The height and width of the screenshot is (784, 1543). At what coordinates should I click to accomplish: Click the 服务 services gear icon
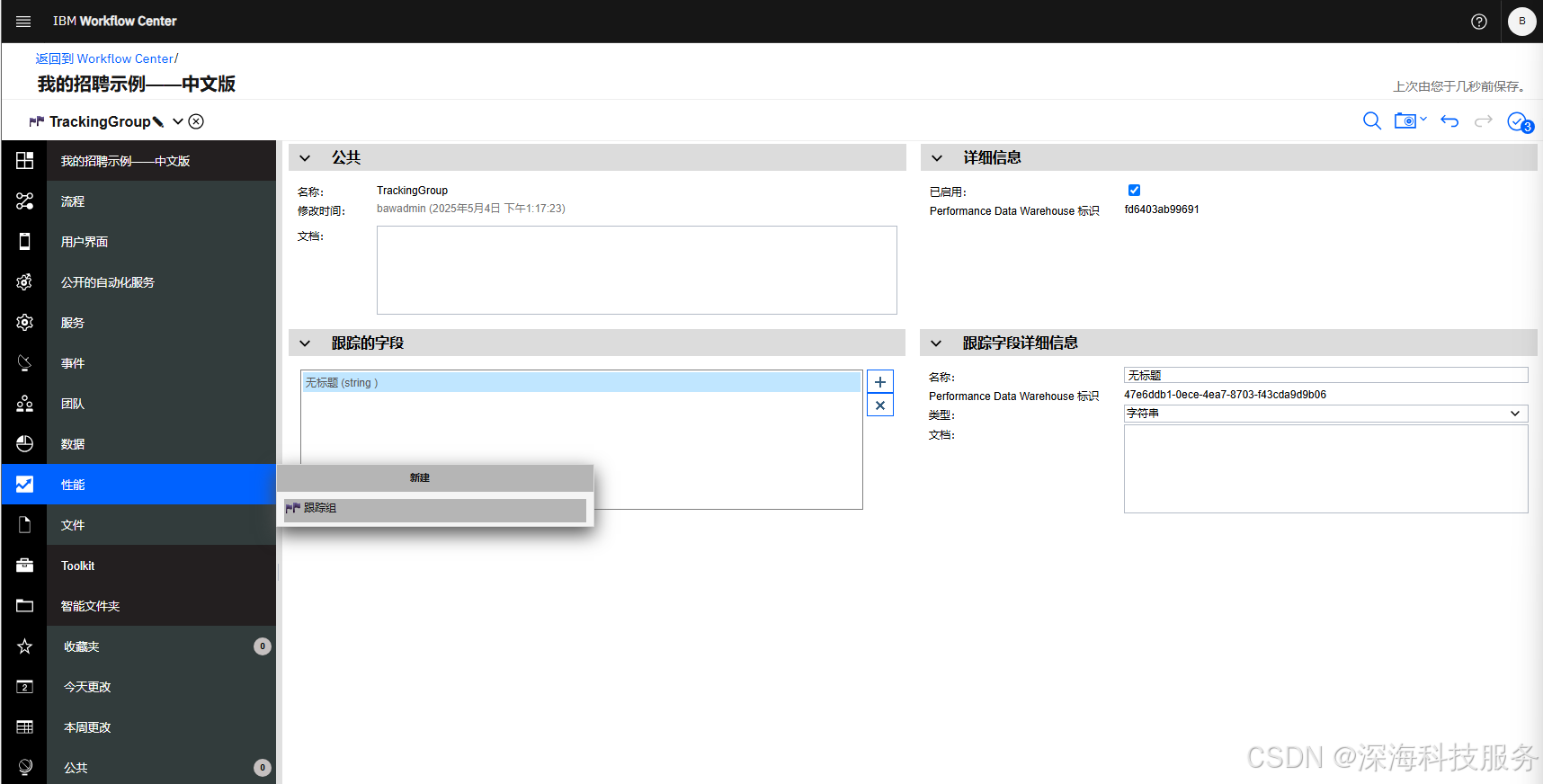coord(24,323)
